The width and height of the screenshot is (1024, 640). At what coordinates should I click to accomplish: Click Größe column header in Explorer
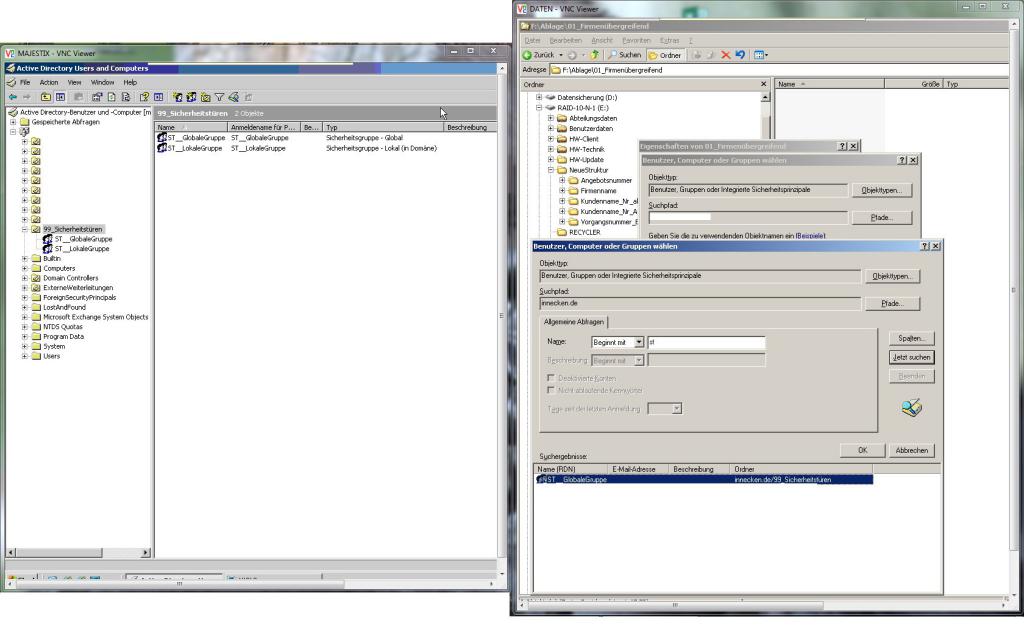(x=914, y=84)
